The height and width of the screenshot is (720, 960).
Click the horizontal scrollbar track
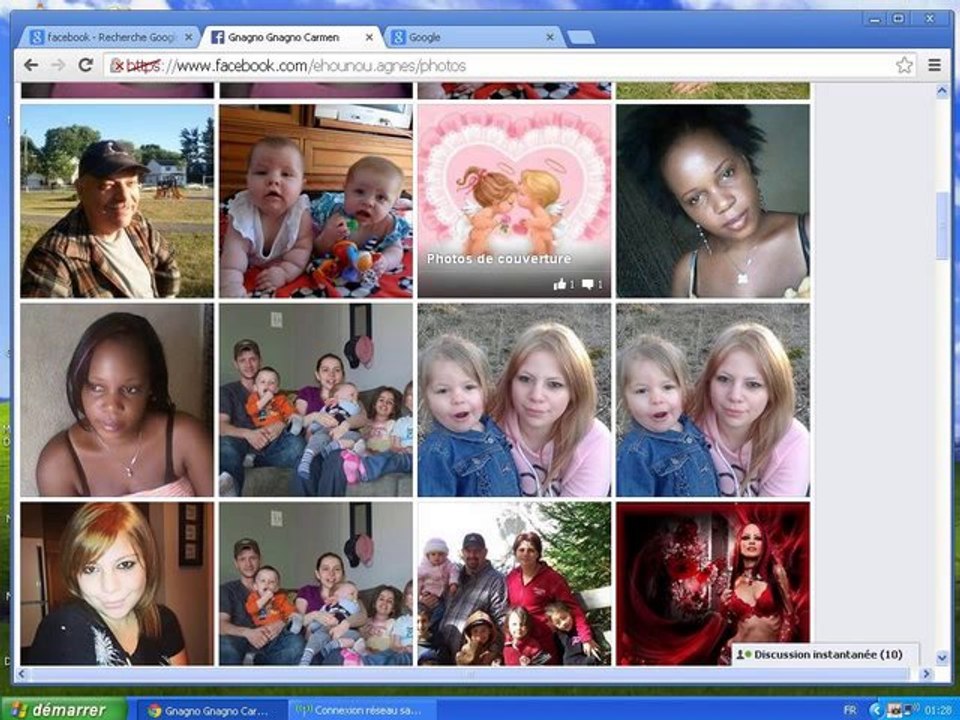[470, 674]
